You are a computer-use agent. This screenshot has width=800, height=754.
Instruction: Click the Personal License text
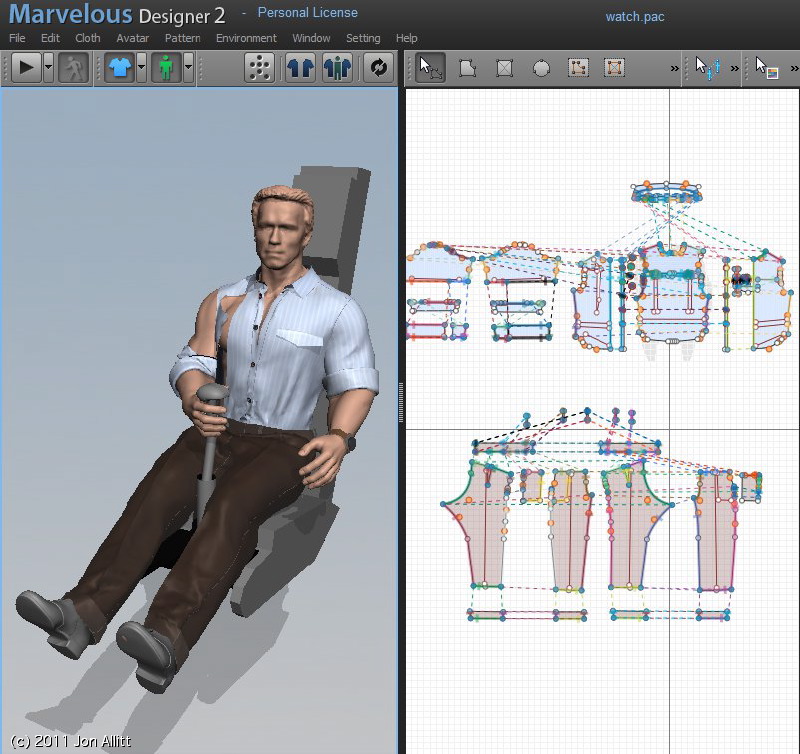[307, 13]
